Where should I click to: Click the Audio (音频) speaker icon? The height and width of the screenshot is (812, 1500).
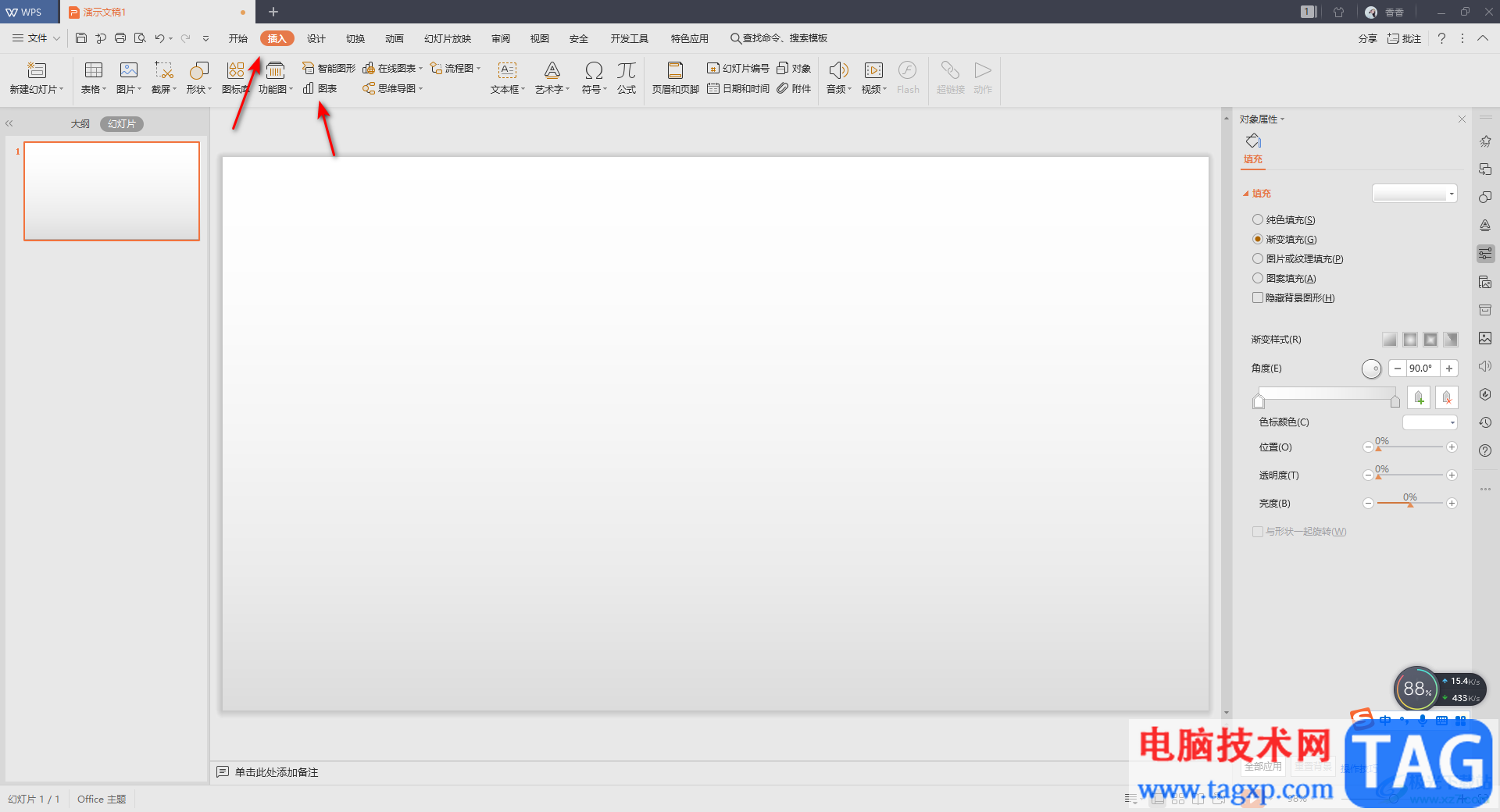pos(838,70)
